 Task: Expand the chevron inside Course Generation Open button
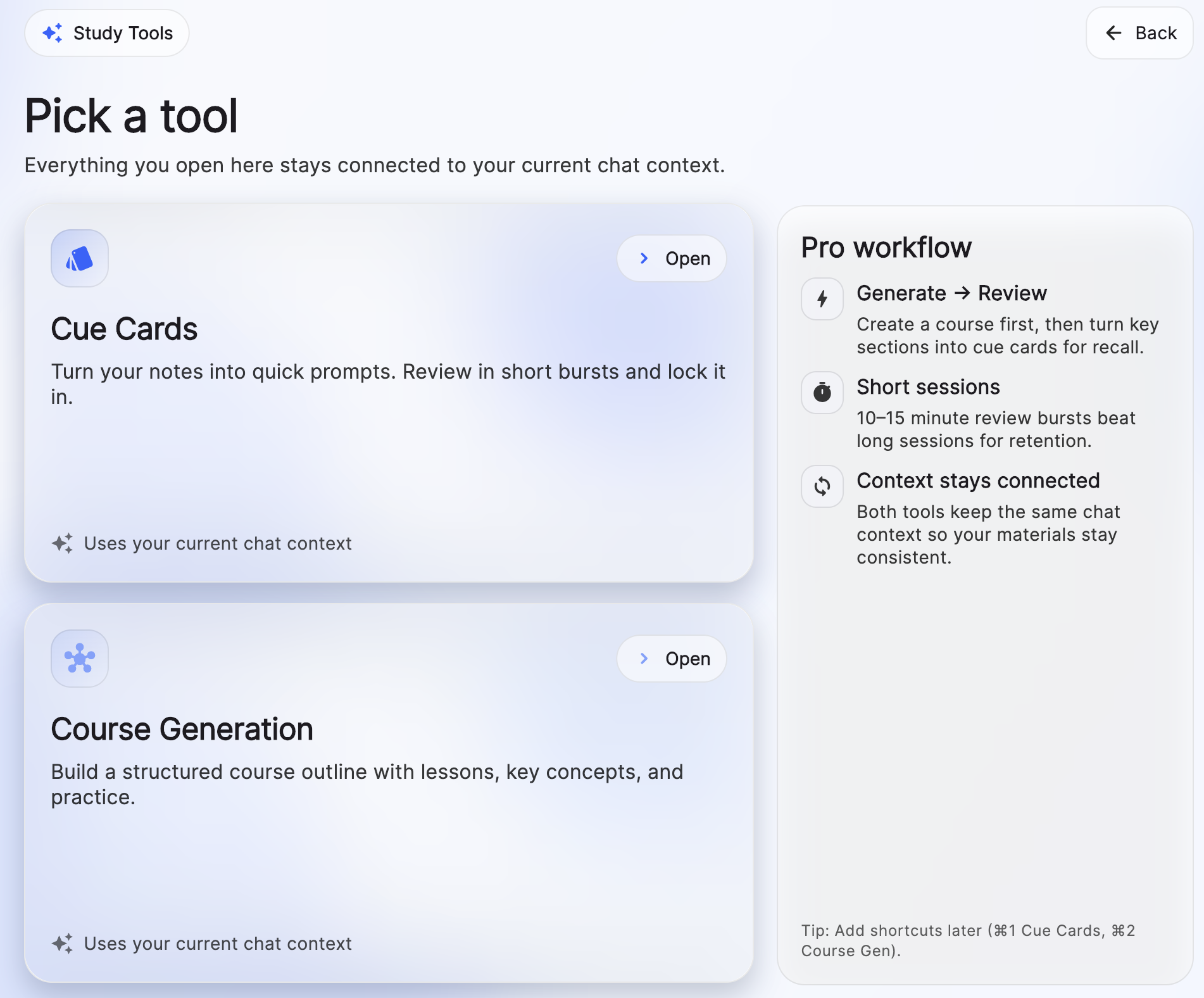(644, 659)
